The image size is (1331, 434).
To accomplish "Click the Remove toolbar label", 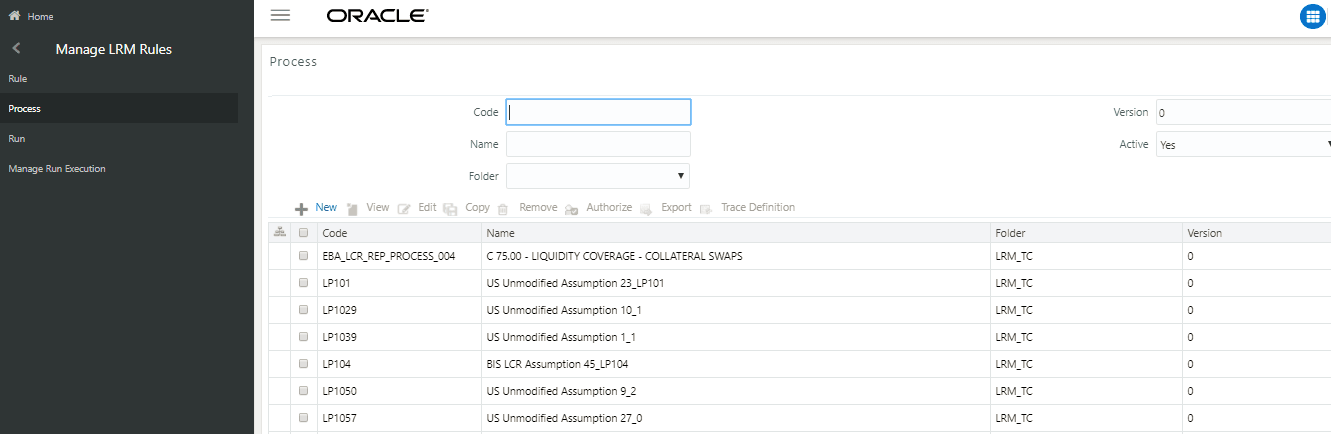I will coord(538,207).
